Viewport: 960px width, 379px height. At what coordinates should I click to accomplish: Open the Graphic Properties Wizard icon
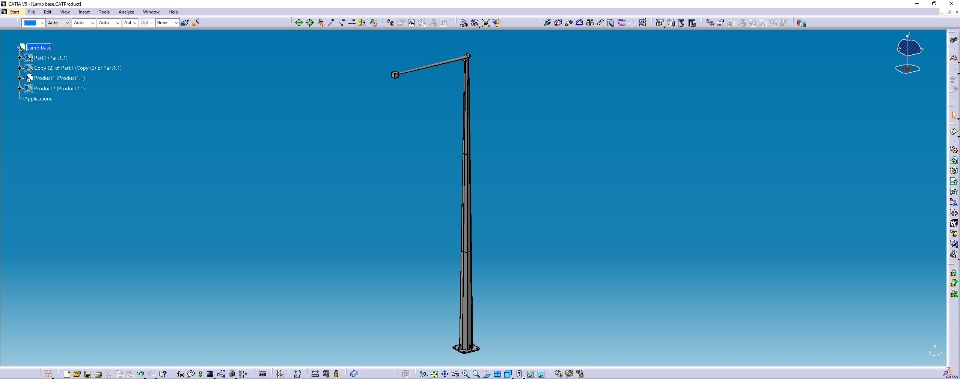[195, 23]
